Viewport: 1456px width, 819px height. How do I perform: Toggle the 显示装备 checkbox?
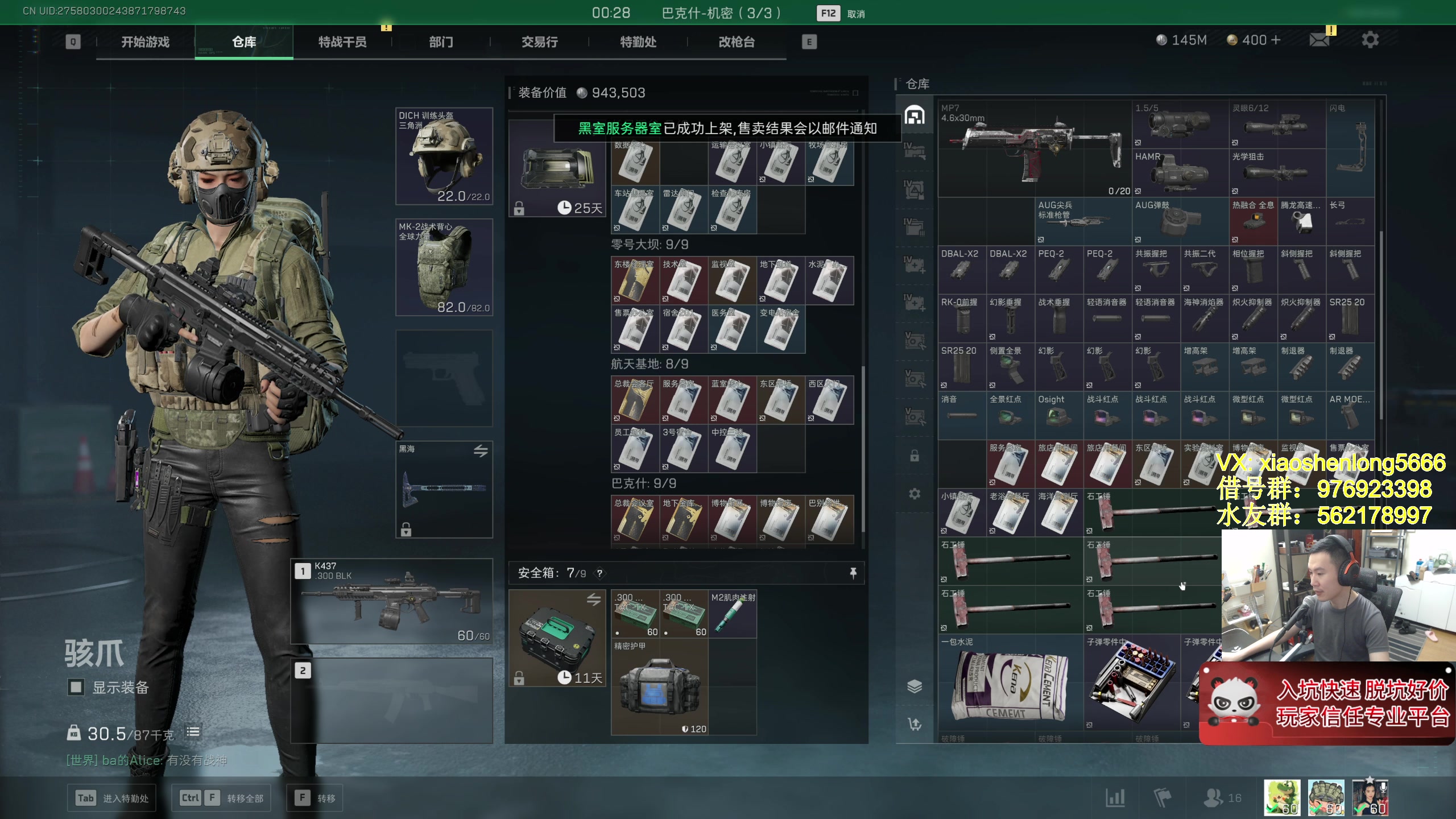[76, 687]
